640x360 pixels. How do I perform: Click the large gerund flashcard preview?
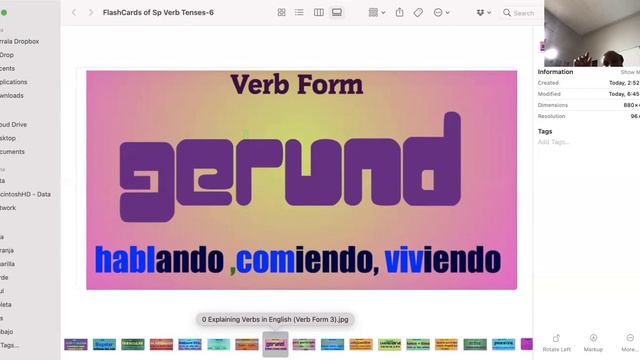[301, 180]
